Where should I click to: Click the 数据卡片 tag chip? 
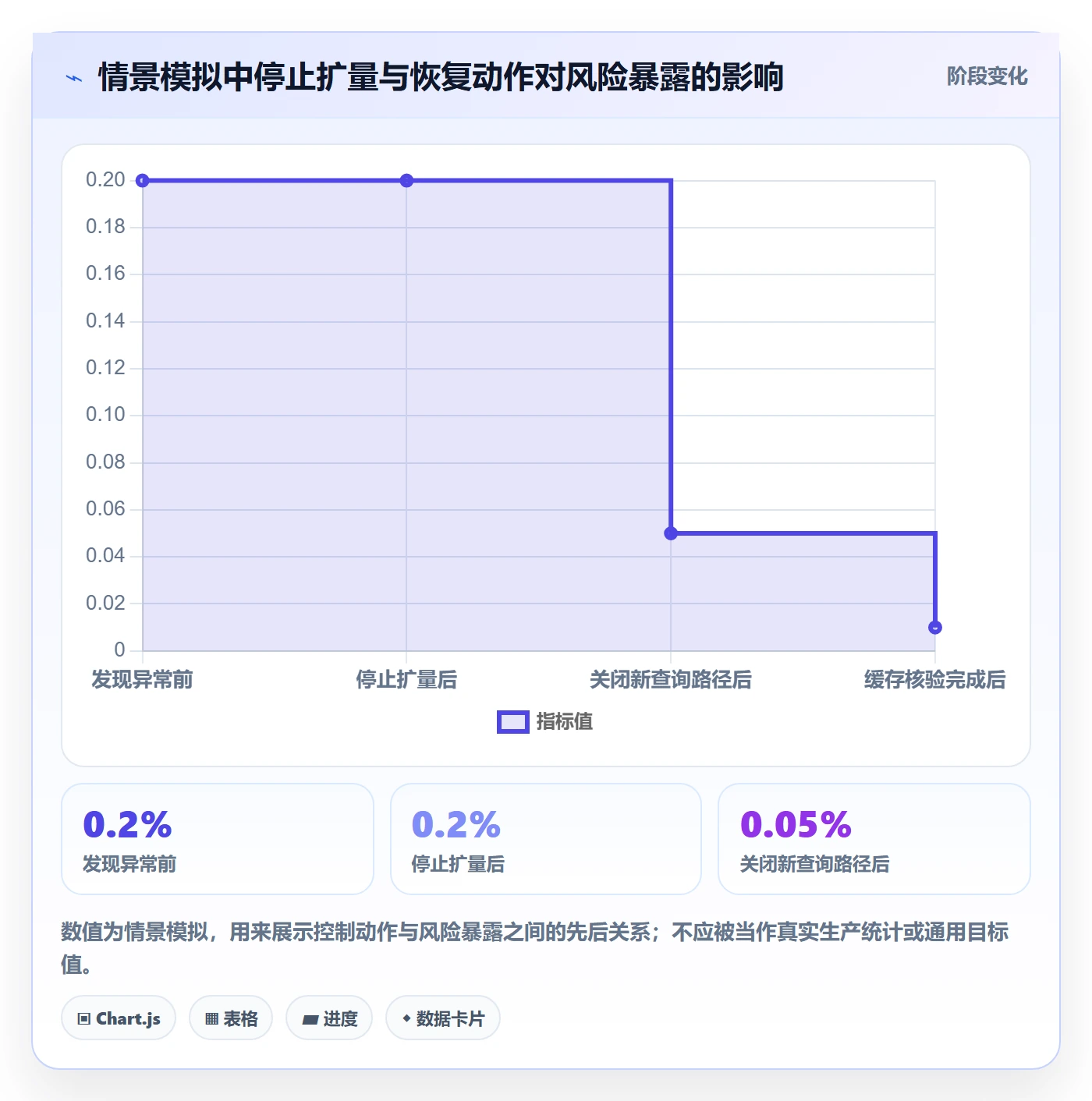(x=443, y=1018)
